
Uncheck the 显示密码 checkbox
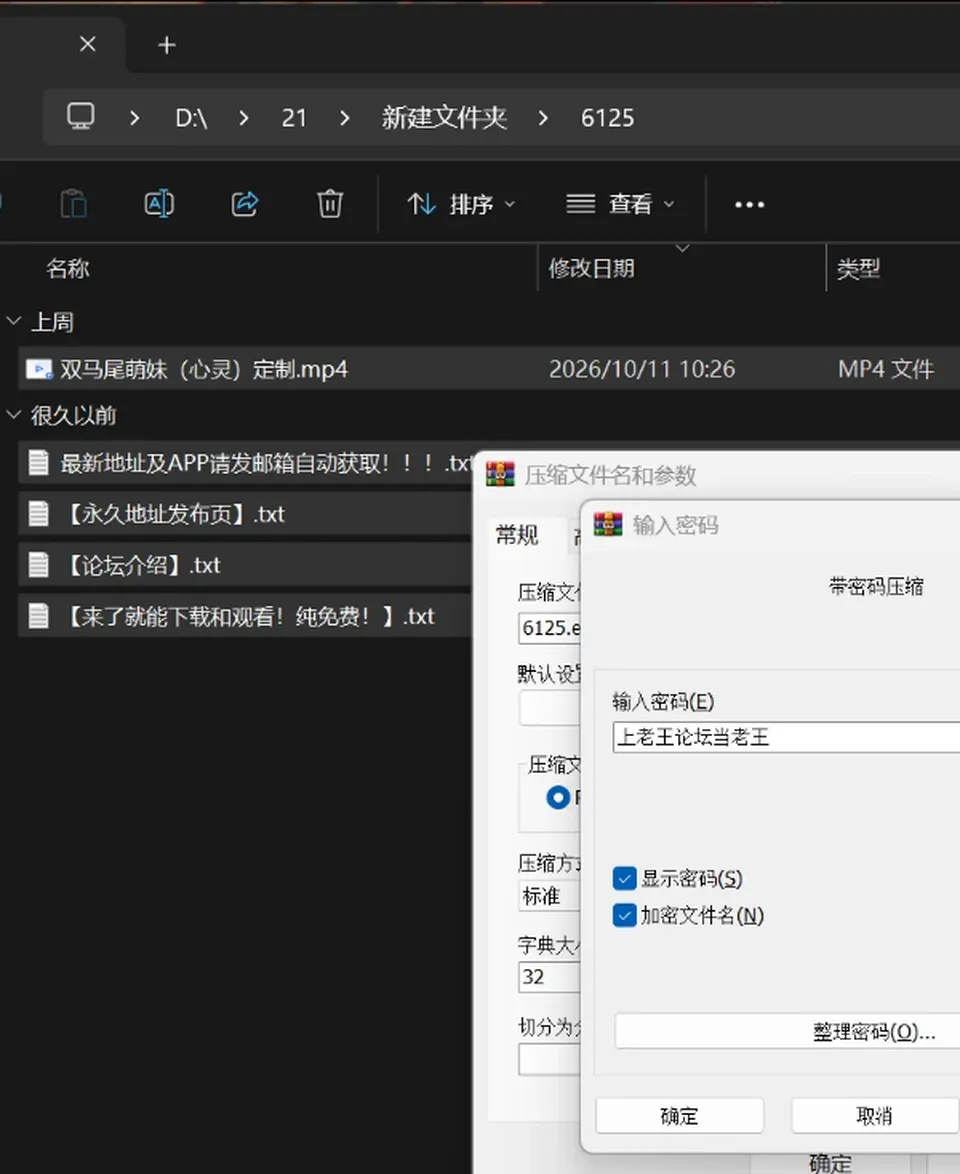(625, 878)
